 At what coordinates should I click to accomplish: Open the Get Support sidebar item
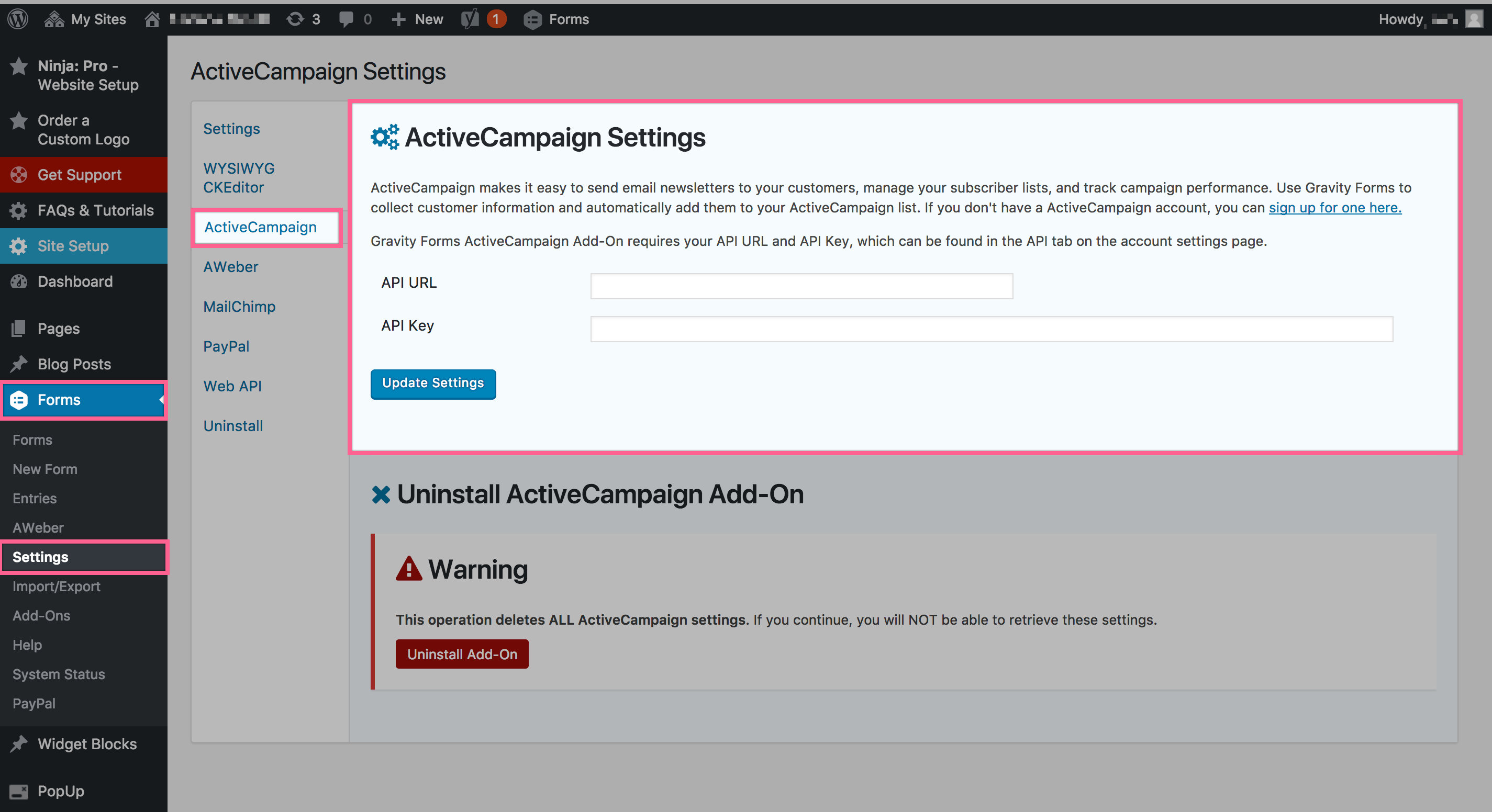(x=80, y=175)
